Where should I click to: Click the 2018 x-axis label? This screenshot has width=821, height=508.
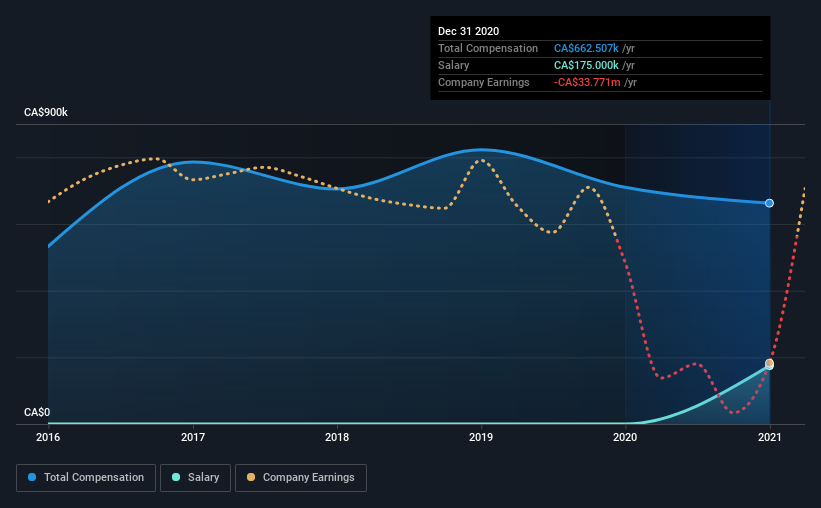point(337,437)
